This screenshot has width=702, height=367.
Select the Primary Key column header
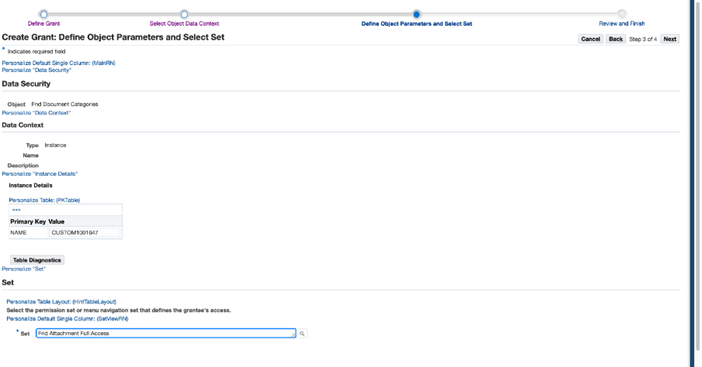(x=28, y=222)
